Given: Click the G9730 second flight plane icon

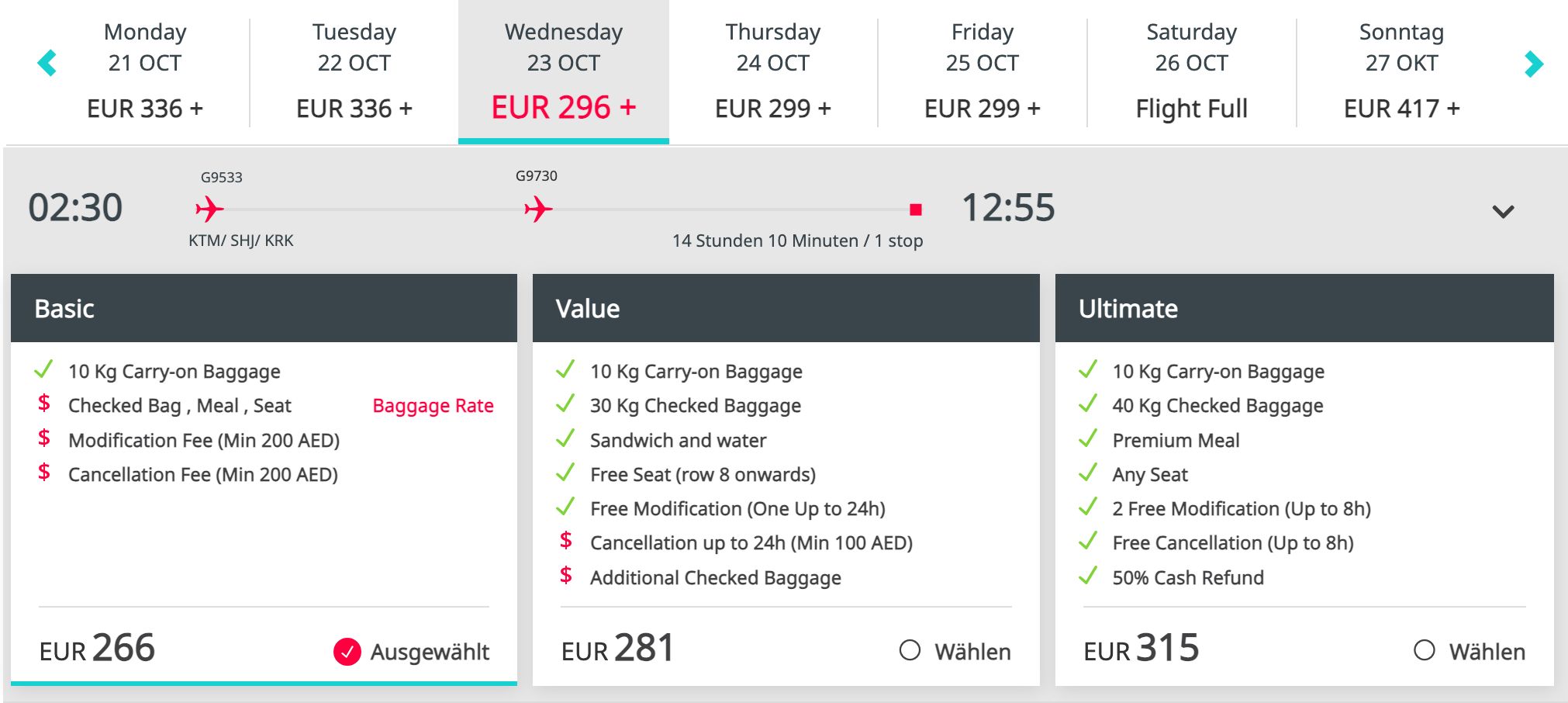Looking at the screenshot, I should pyautogui.click(x=538, y=209).
